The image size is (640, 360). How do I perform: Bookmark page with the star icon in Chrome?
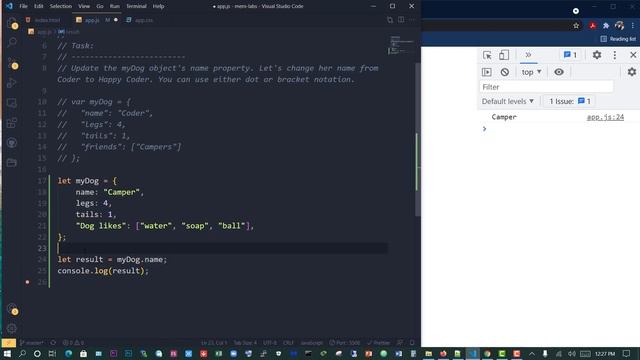coord(576,26)
